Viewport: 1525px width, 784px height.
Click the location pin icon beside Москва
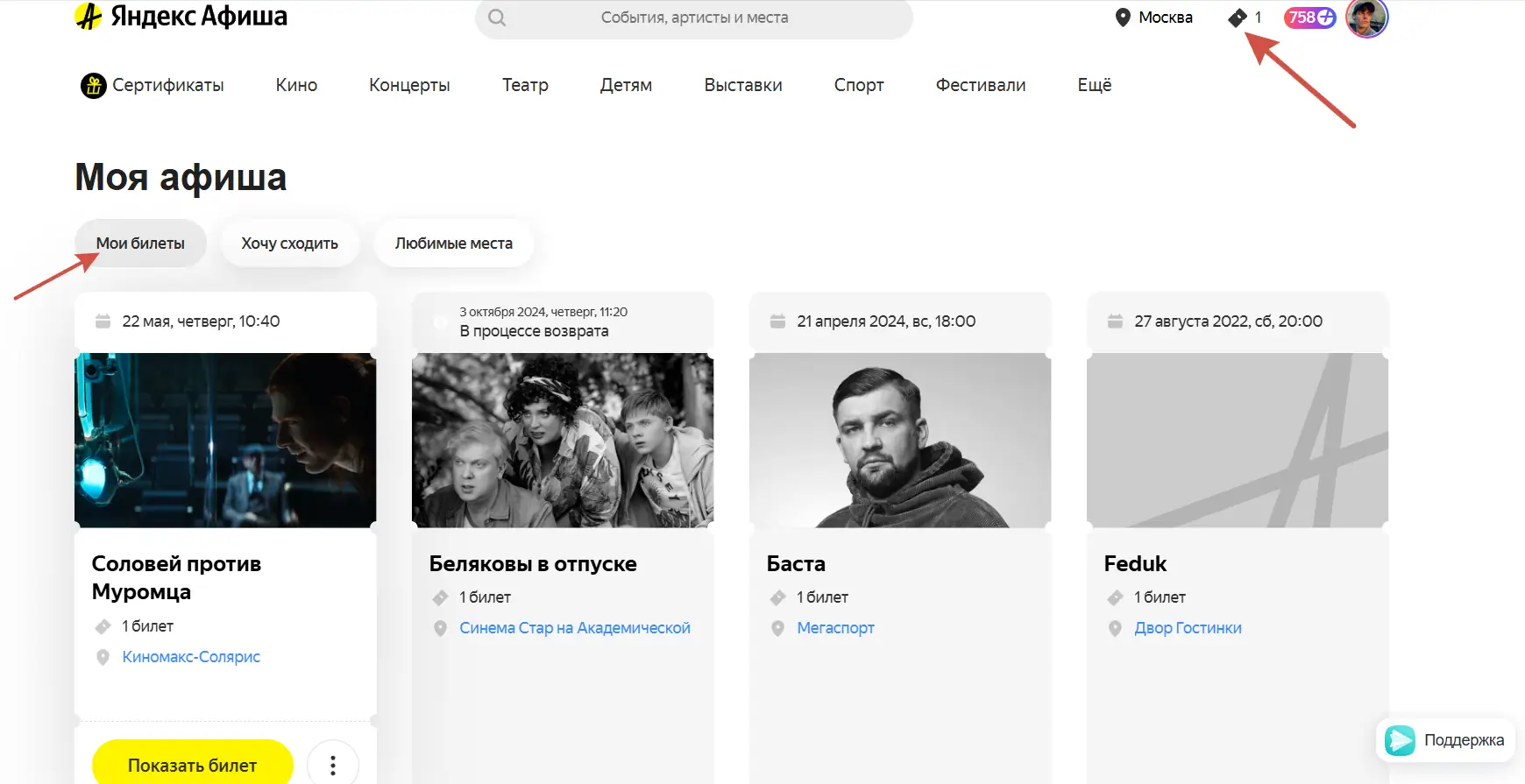[x=1123, y=18]
